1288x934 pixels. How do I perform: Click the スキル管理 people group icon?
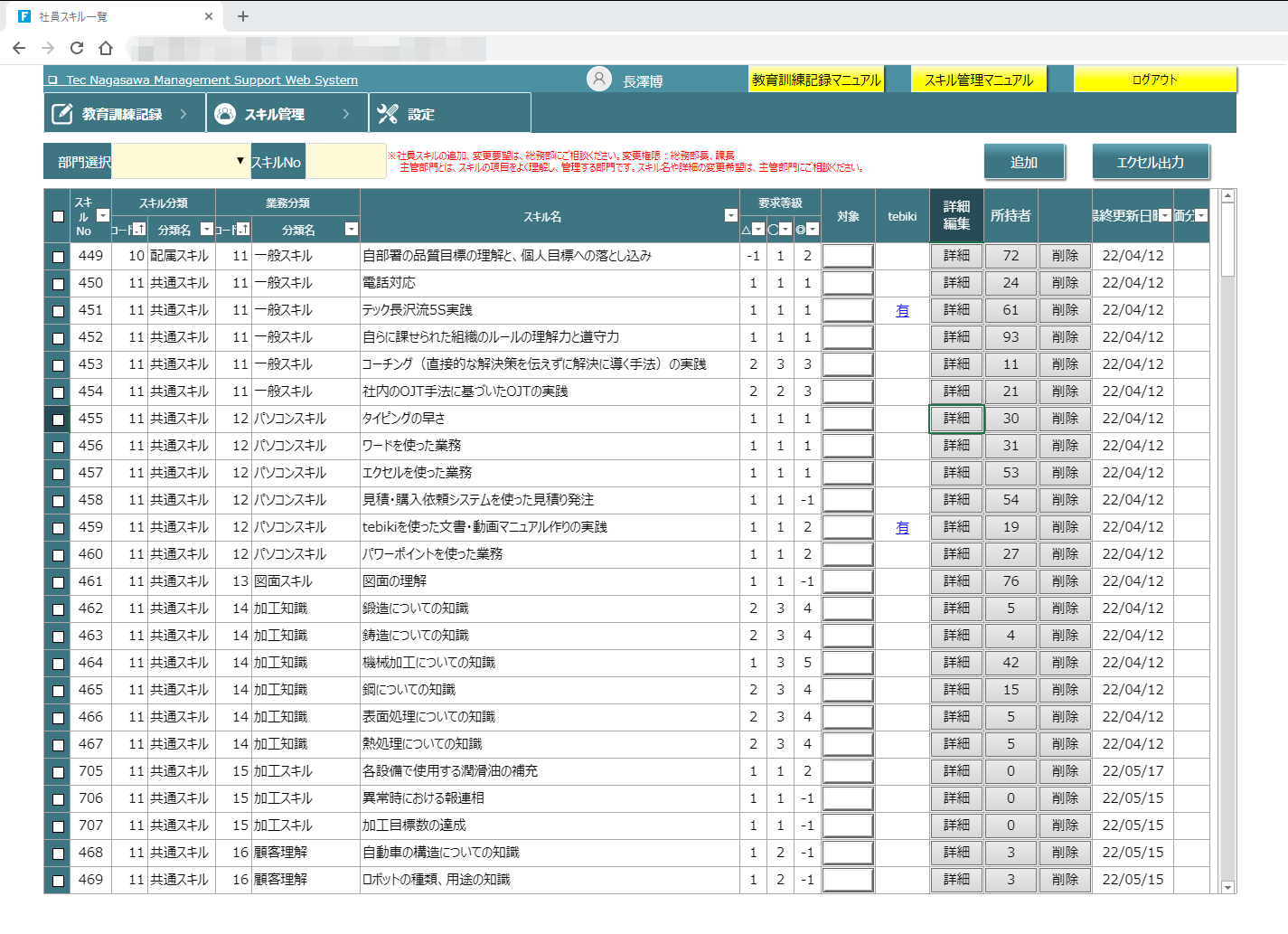(x=224, y=114)
